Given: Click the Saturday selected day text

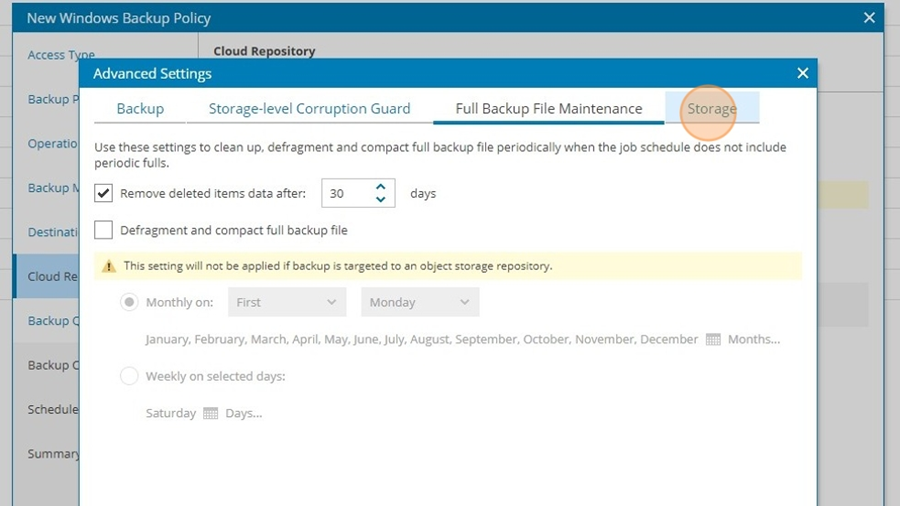Looking at the screenshot, I should tap(170, 413).
